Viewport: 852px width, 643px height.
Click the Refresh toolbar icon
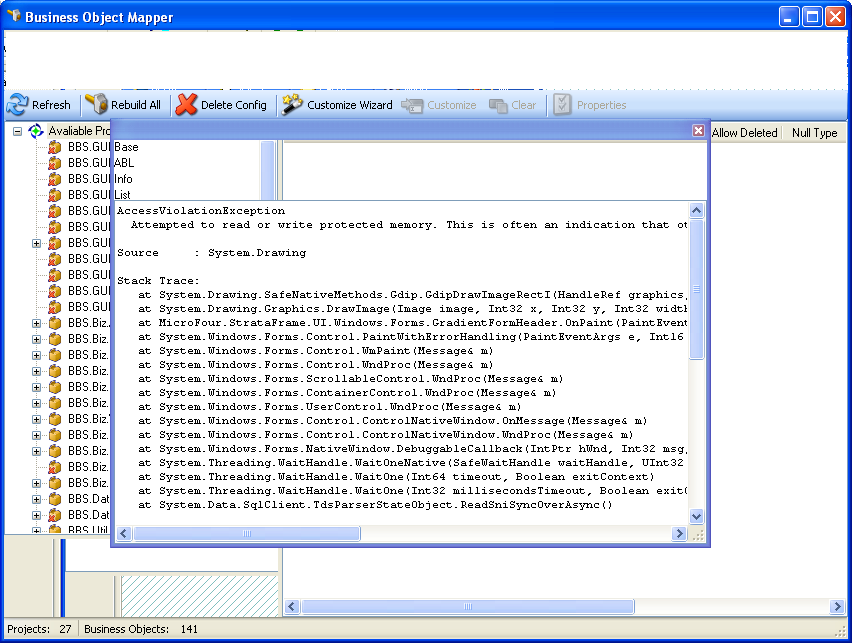click(18, 105)
